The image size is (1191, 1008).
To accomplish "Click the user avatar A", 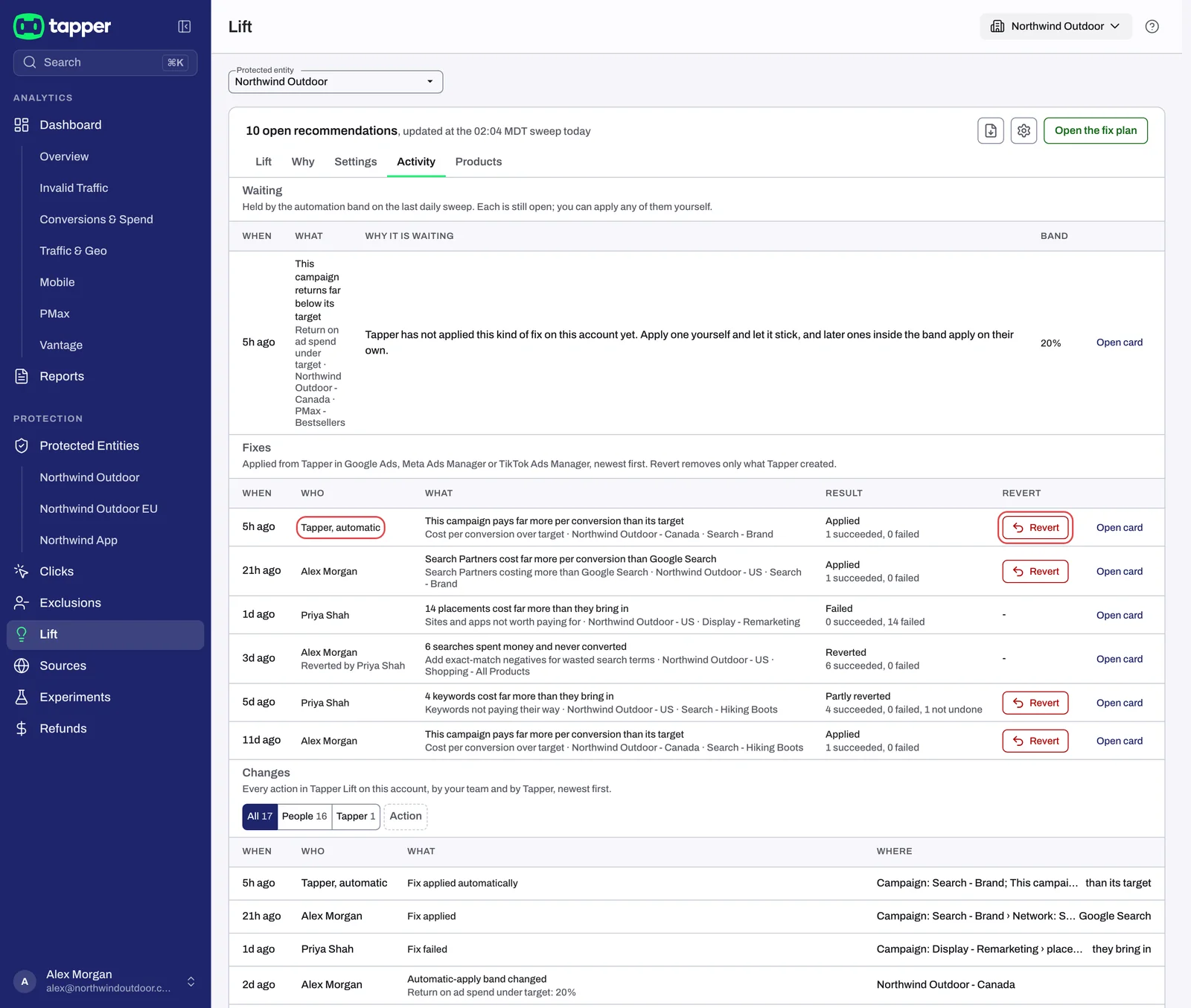I will (x=25, y=981).
